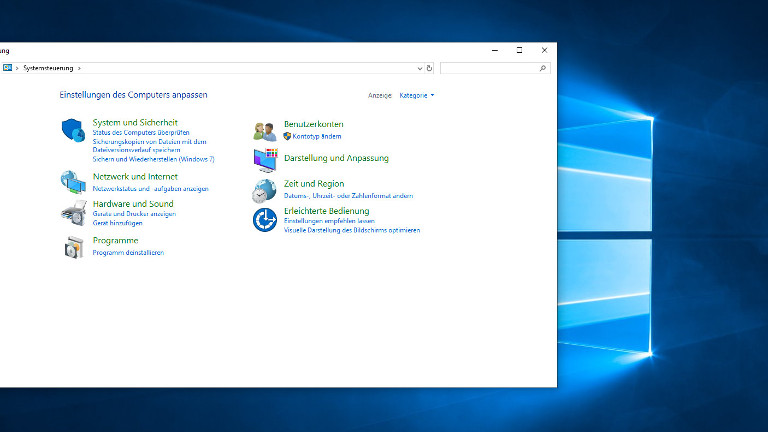Screen dimensions: 768x432
Task: Open Gerät hinzufügen link
Action: [118, 223]
